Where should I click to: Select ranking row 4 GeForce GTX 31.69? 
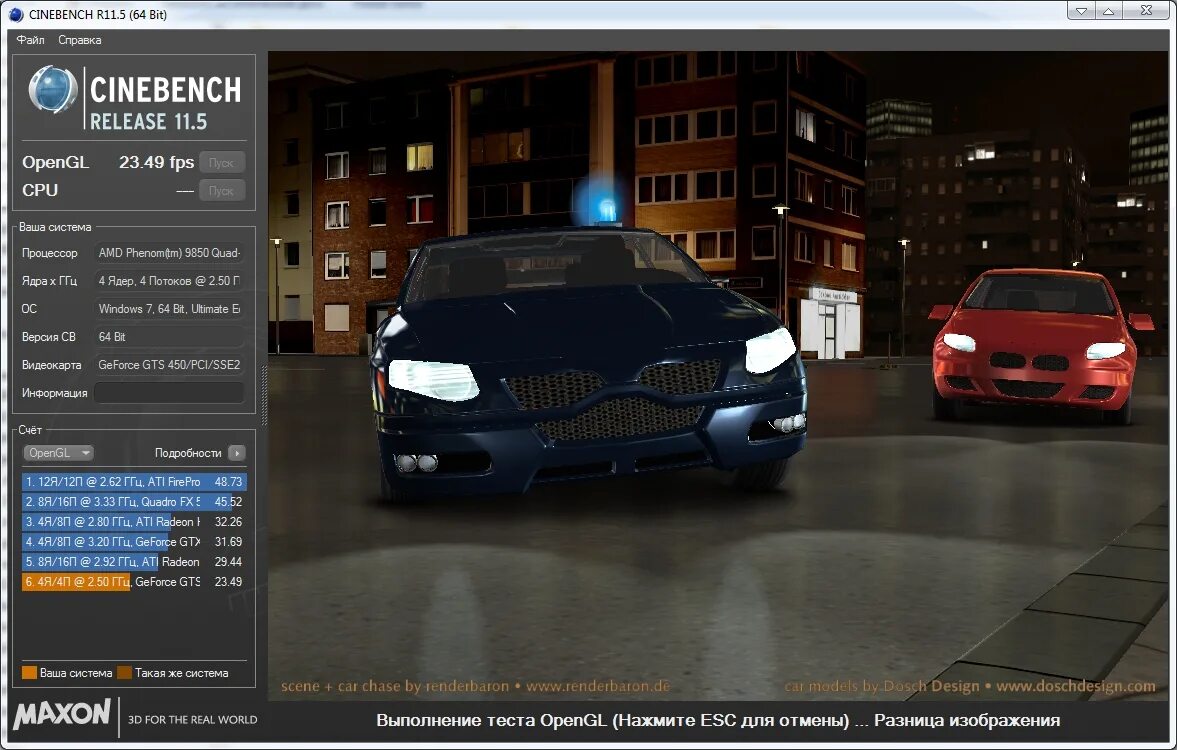coord(134,541)
